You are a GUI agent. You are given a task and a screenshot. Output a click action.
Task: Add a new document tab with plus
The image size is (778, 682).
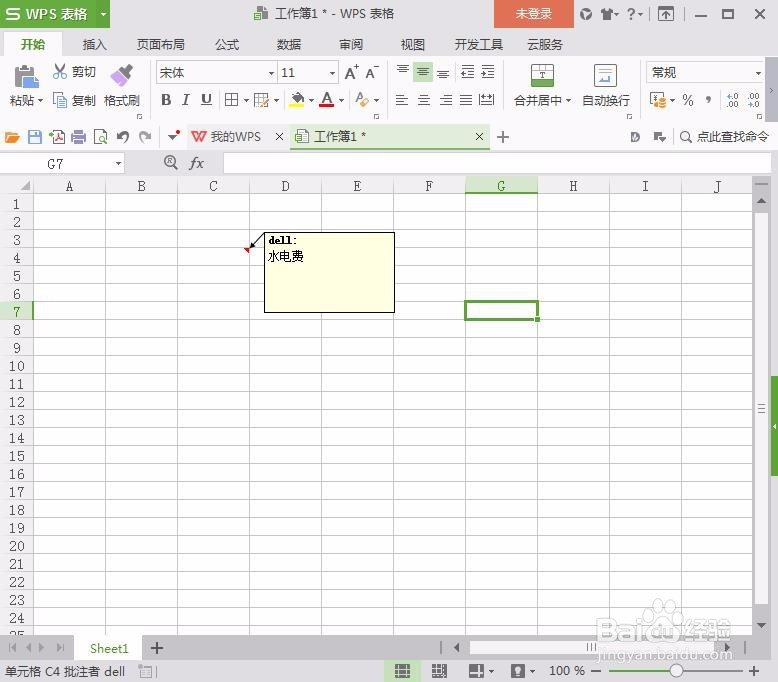click(x=503, y=137)
